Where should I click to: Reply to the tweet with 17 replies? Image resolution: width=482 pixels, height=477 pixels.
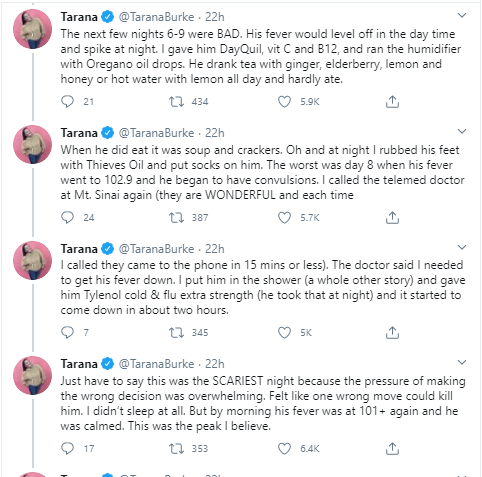pyautogui.click(x=68, y=448)
